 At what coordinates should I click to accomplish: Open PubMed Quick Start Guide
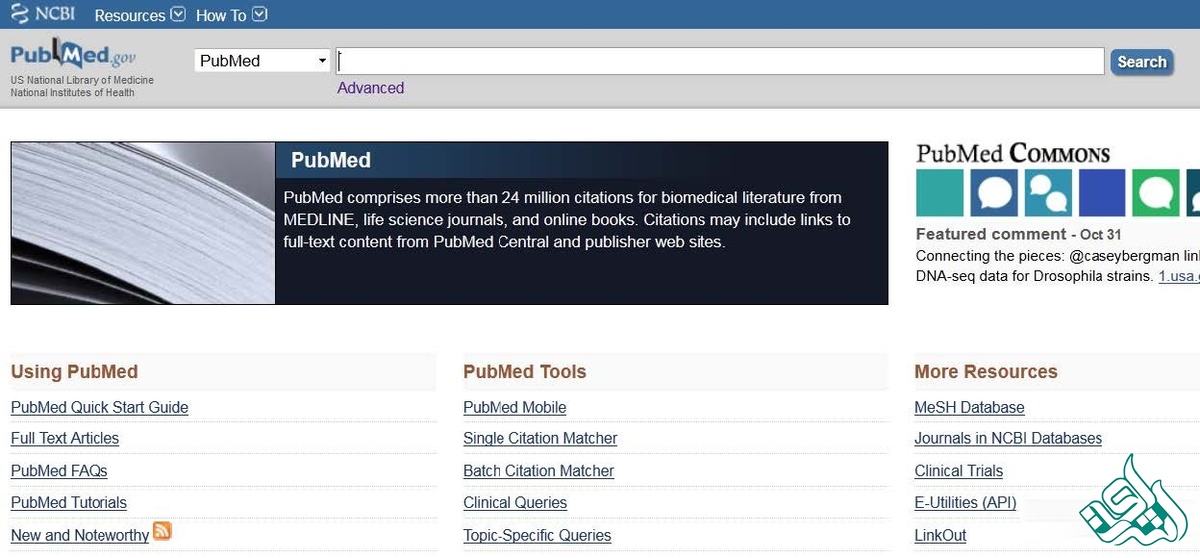tap(99, 407)
